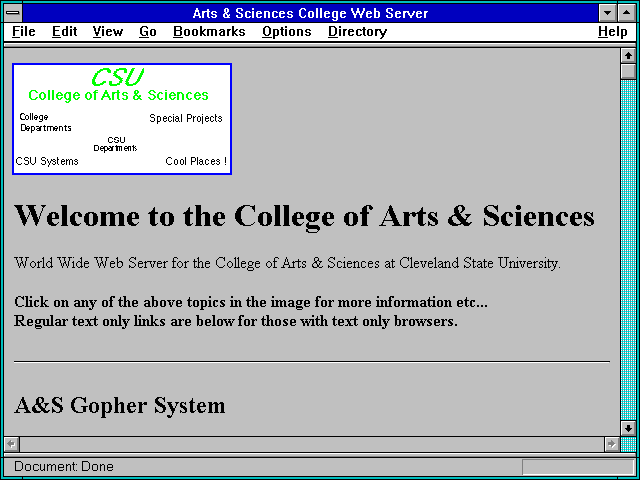
Task: Click the 'Click on any of the above topics' line
Action: (x=251, y=302)
